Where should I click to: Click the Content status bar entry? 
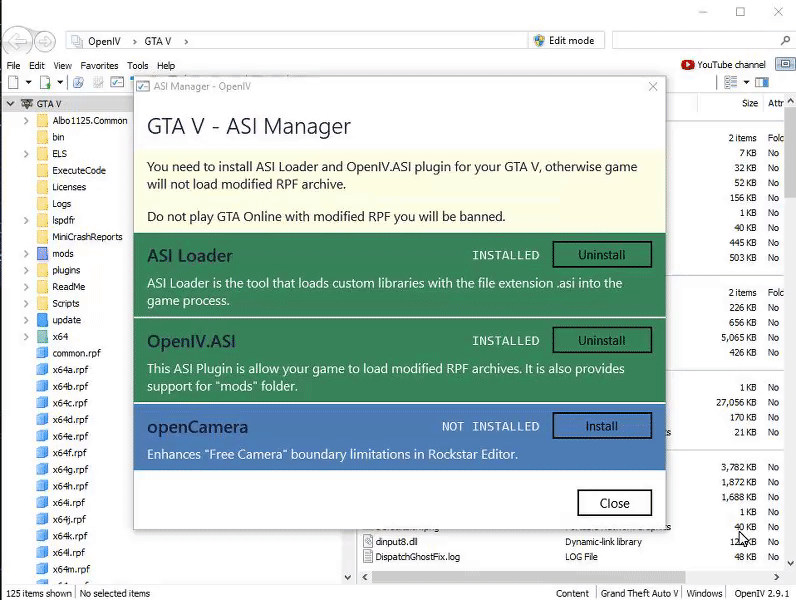pos(572,593)
